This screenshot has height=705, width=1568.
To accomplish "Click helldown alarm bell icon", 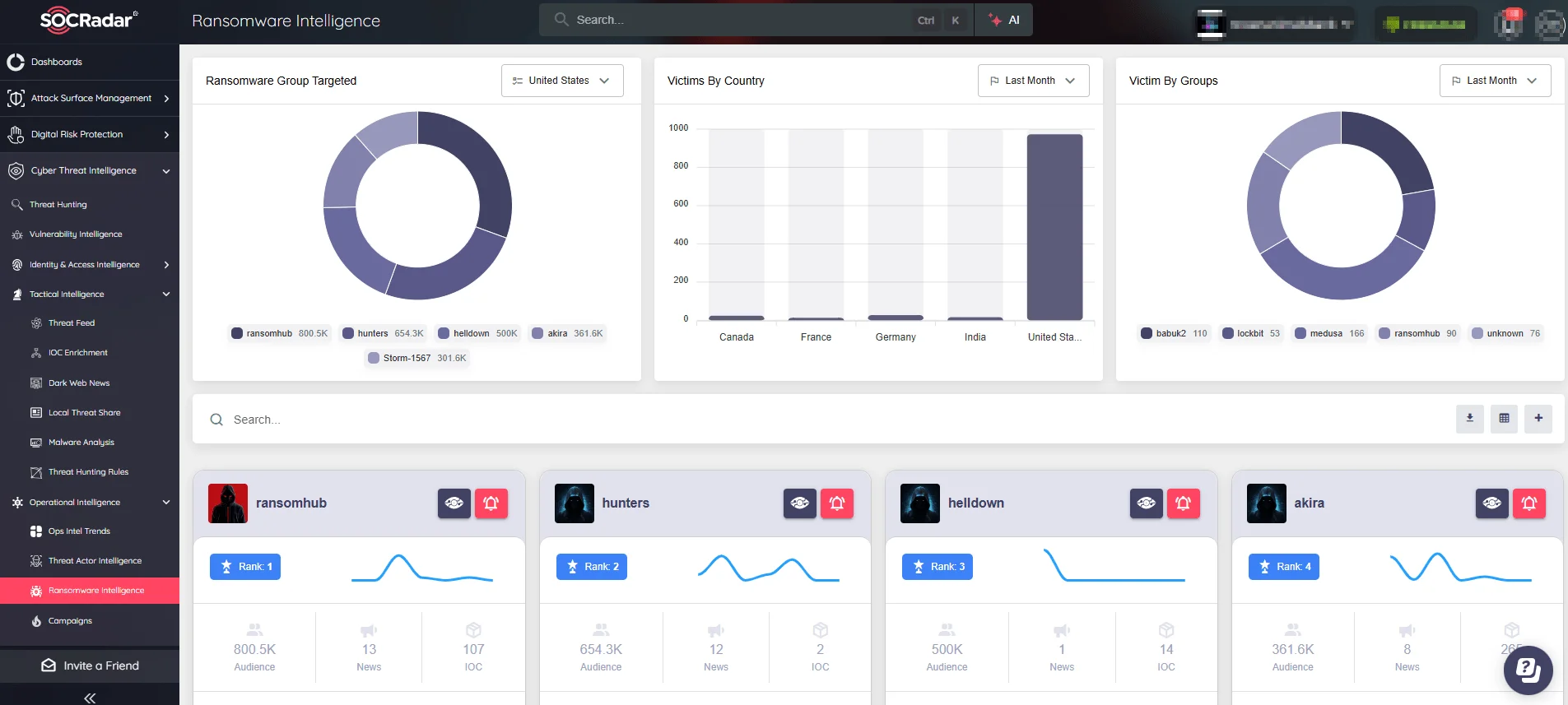I will [x=1184, y=503].
